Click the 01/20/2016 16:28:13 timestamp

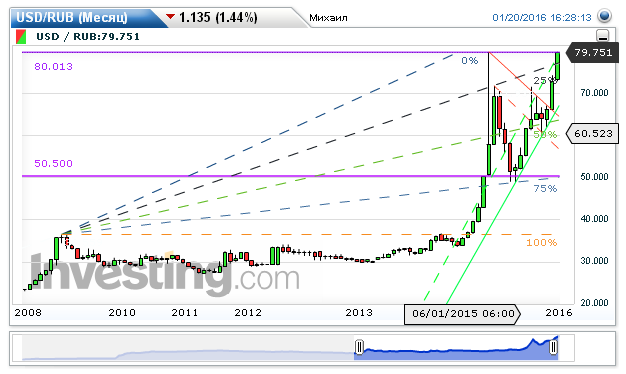(x=542, y=18)
